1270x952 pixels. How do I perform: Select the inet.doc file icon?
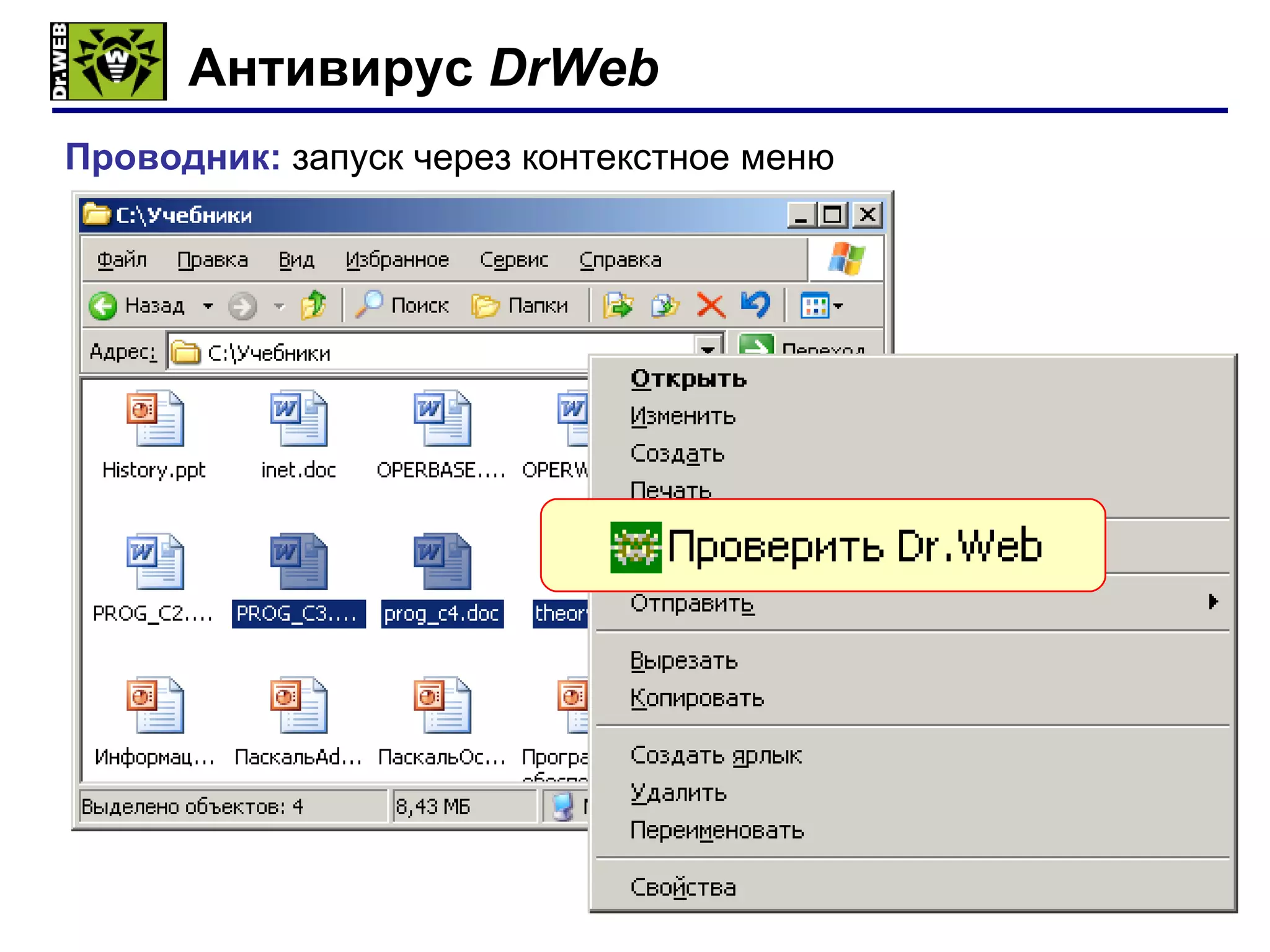[x=299, y=418]
